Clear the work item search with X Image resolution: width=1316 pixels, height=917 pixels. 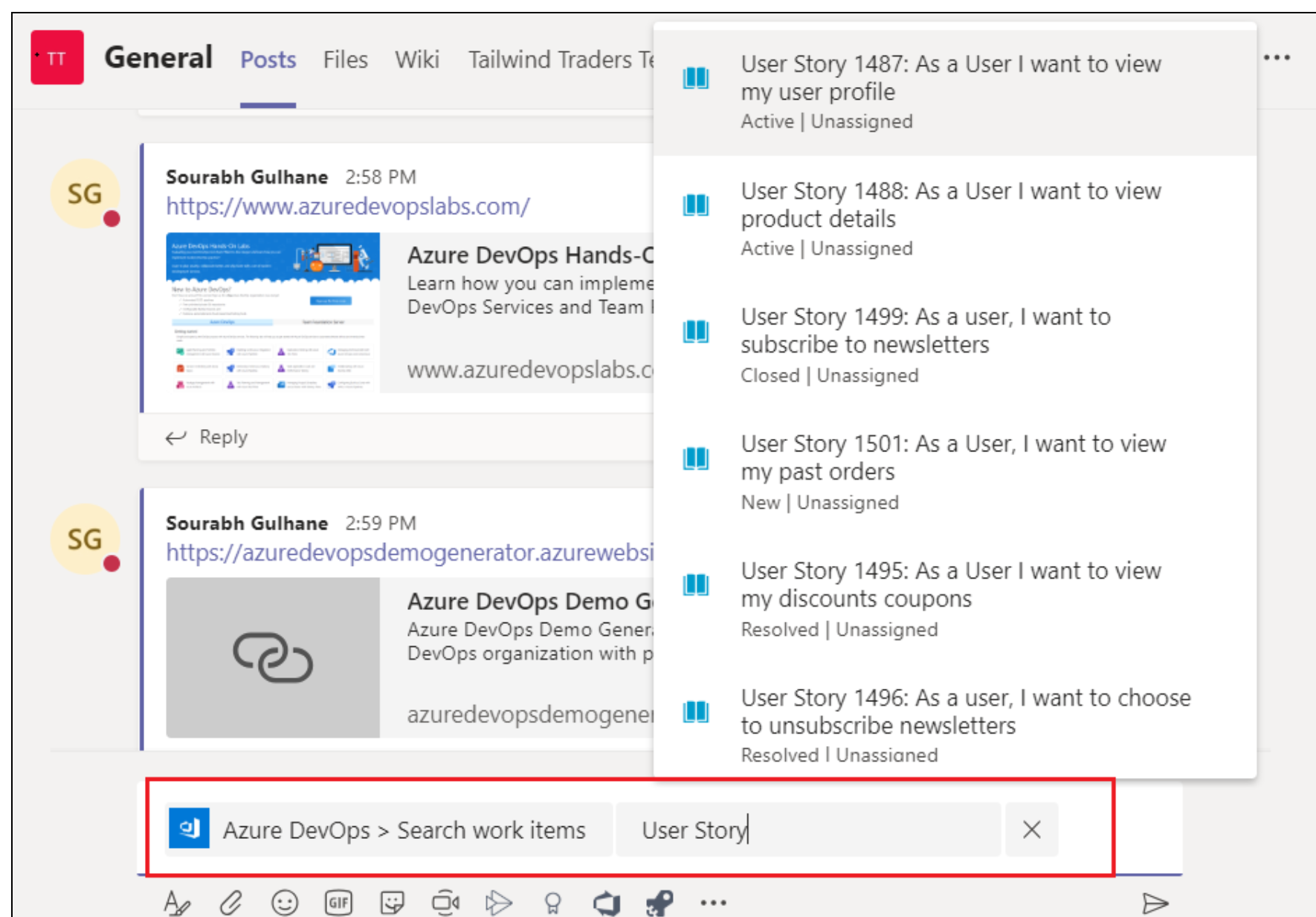[1031, 829]
